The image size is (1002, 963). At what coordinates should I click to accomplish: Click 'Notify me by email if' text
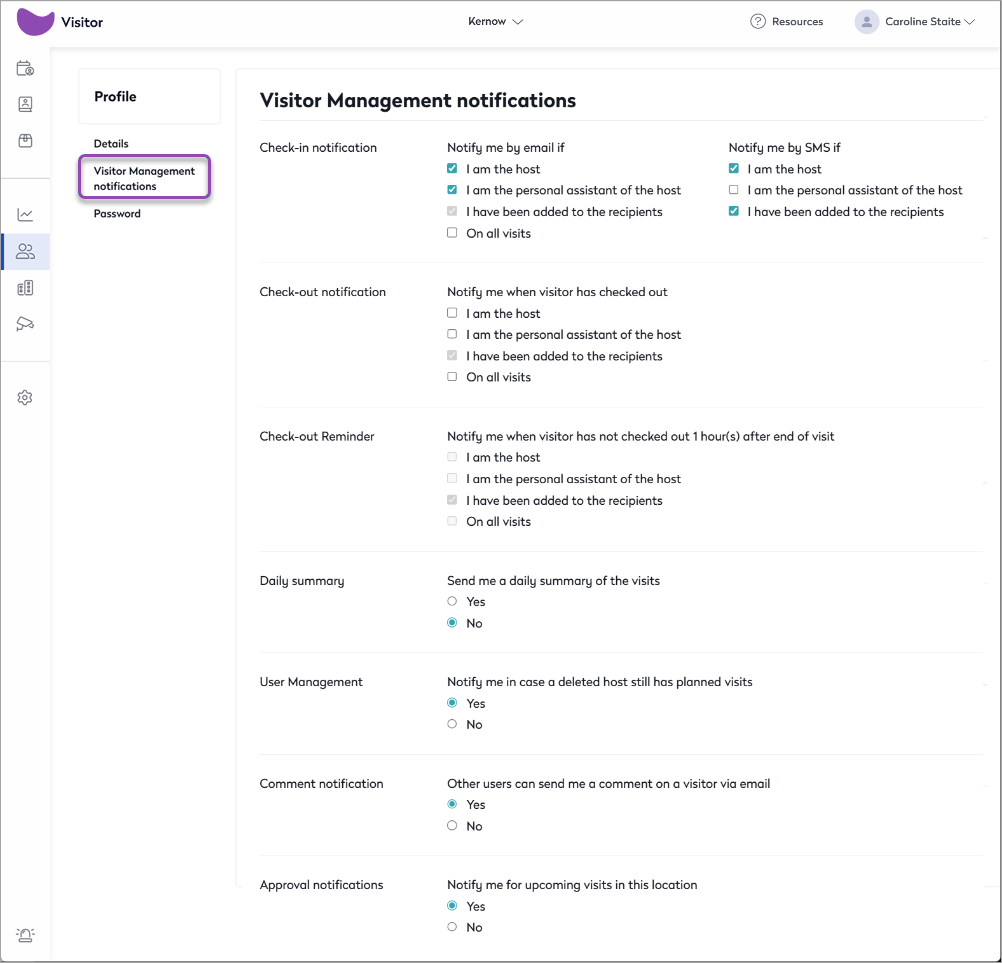505,148
